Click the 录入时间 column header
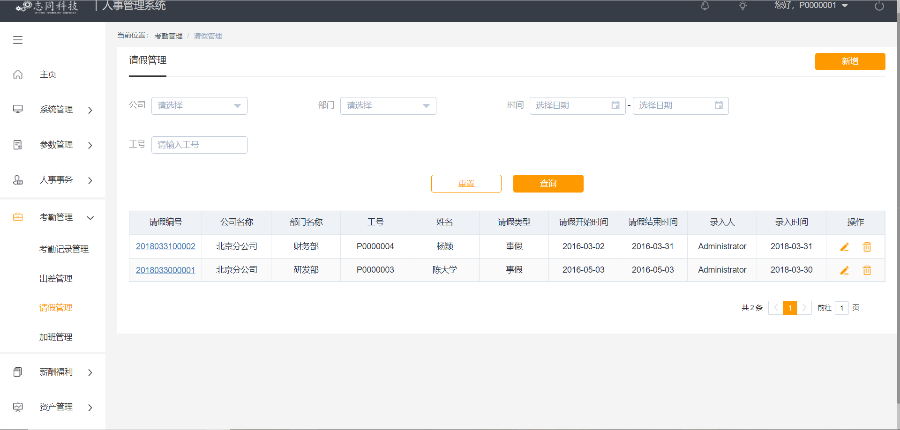 (792, 222)
